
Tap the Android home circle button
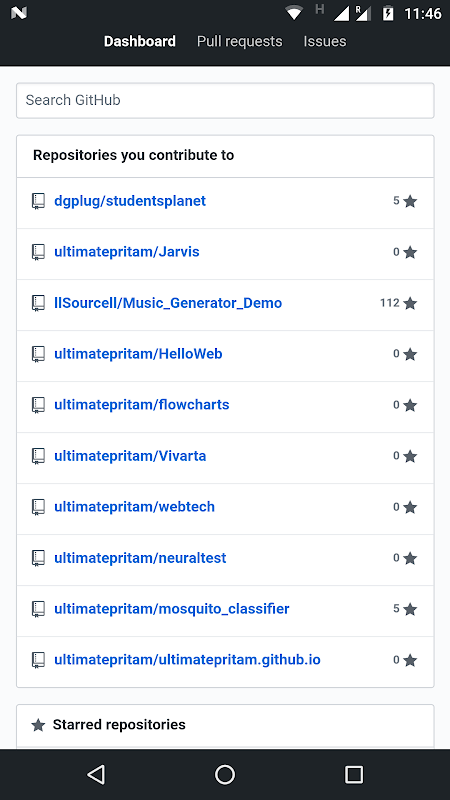tap(225, 774)
